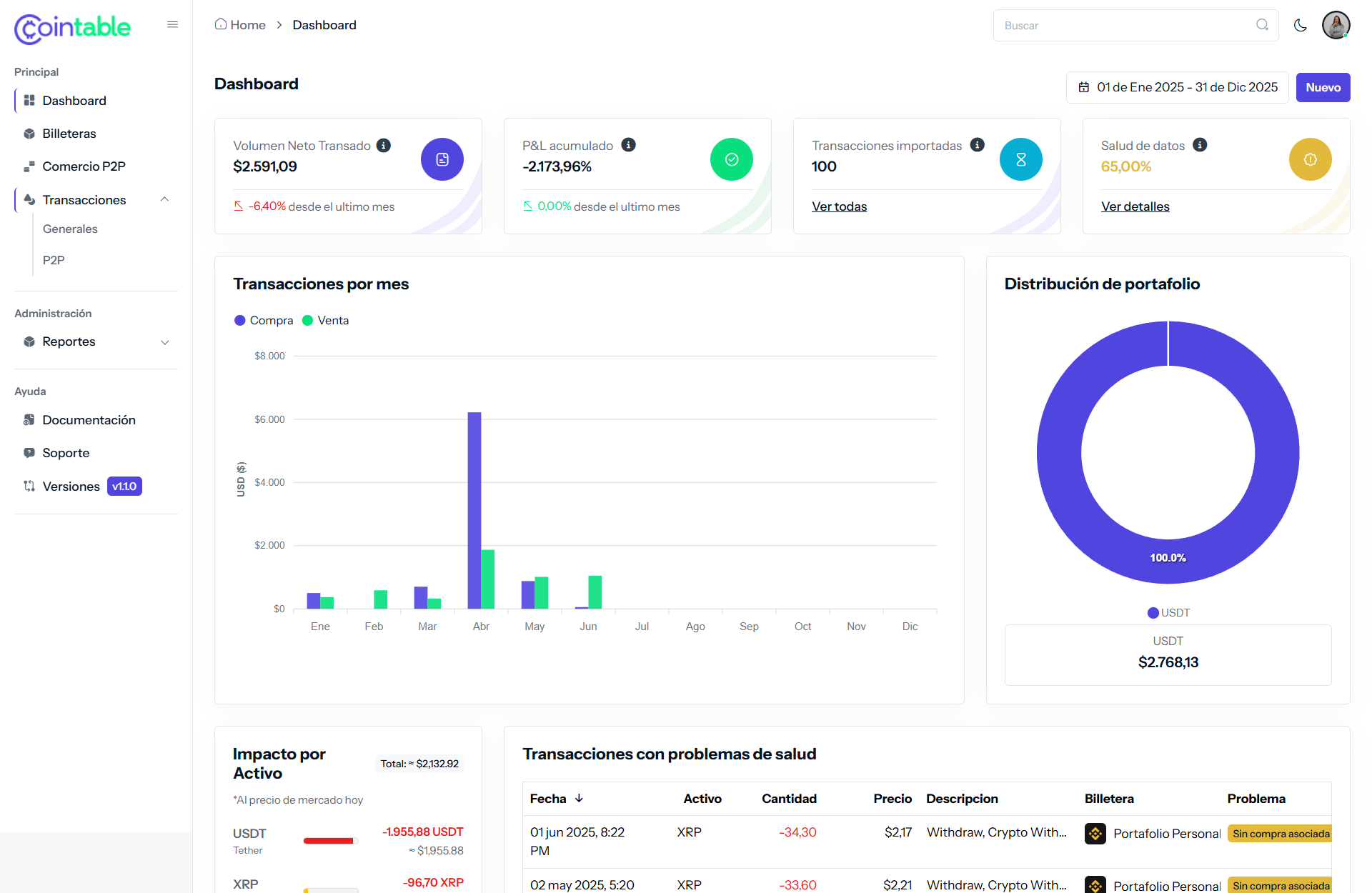1372x893 pixels.
Task: Click the hamburger menu icon beside logo
Action: click(x=172, y=25)
